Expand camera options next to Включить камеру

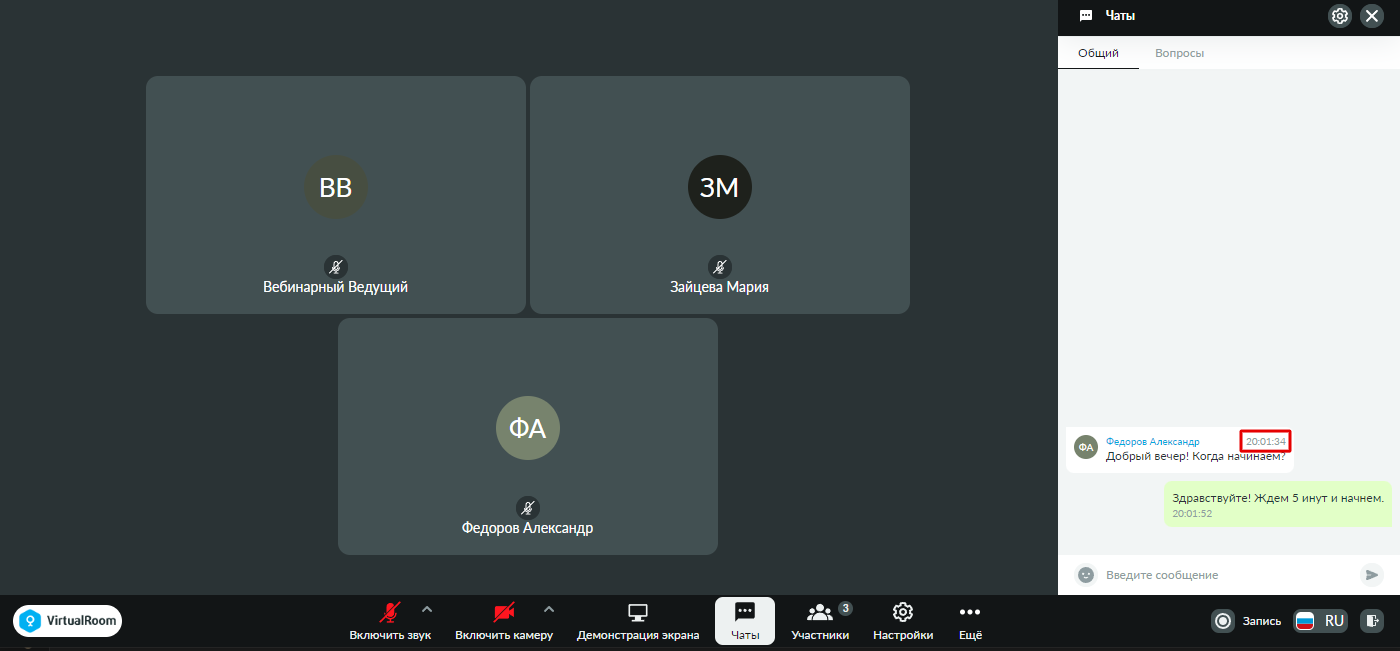[x=548, y=609]
